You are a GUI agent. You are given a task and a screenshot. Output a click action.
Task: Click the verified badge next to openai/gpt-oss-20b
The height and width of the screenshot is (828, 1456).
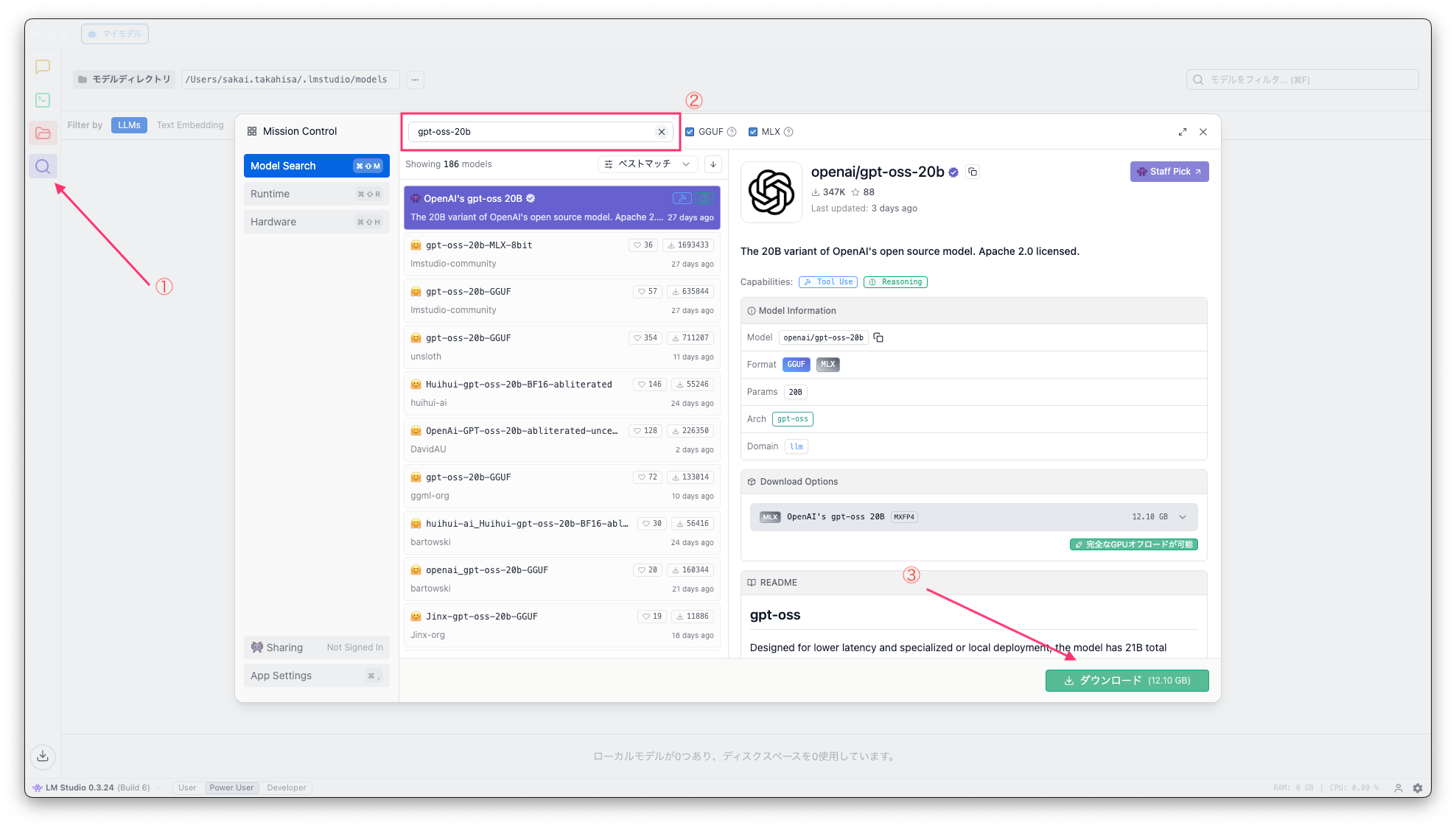pyautogui.click(x=953, y=172)
